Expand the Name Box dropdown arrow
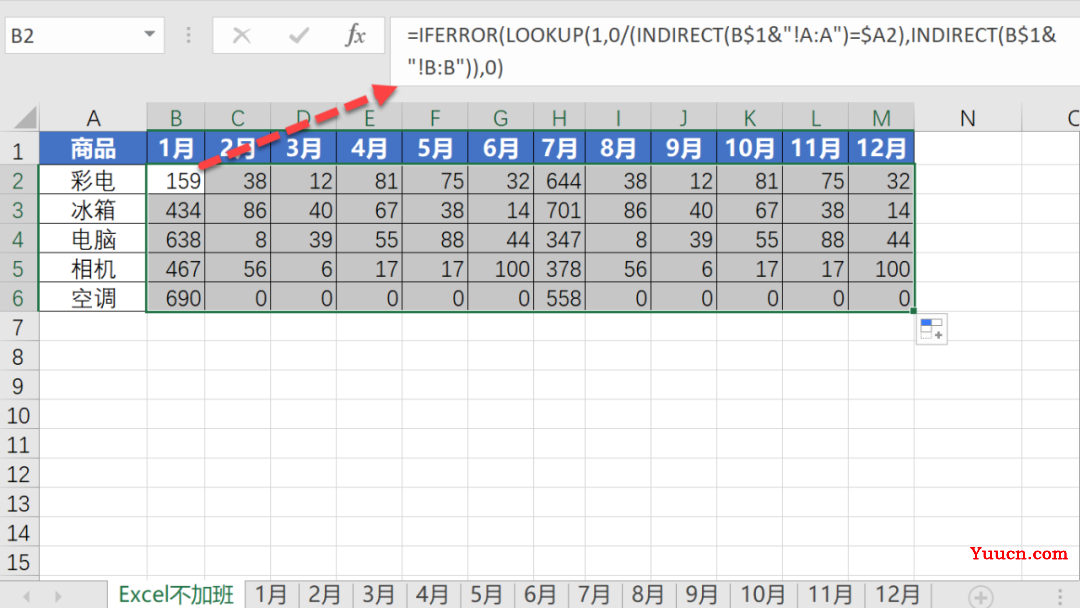 tap(149, 34)
